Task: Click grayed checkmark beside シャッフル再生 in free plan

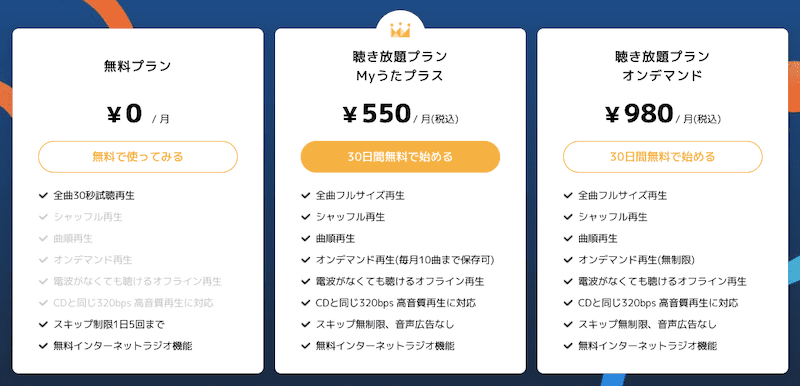Action: point(43,217)
